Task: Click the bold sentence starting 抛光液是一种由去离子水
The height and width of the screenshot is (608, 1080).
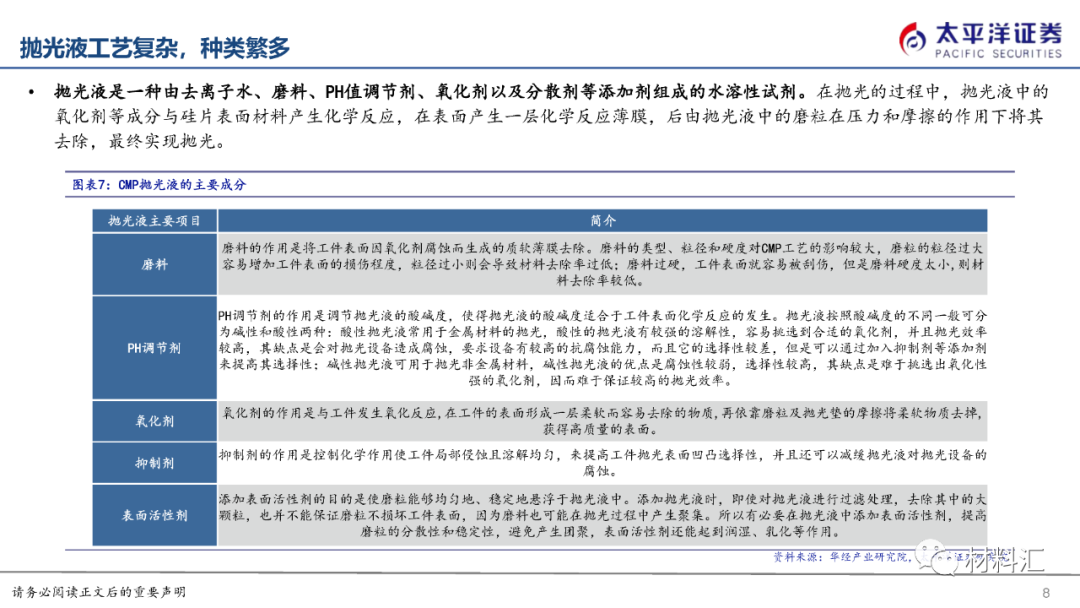Action: point(431,92)
